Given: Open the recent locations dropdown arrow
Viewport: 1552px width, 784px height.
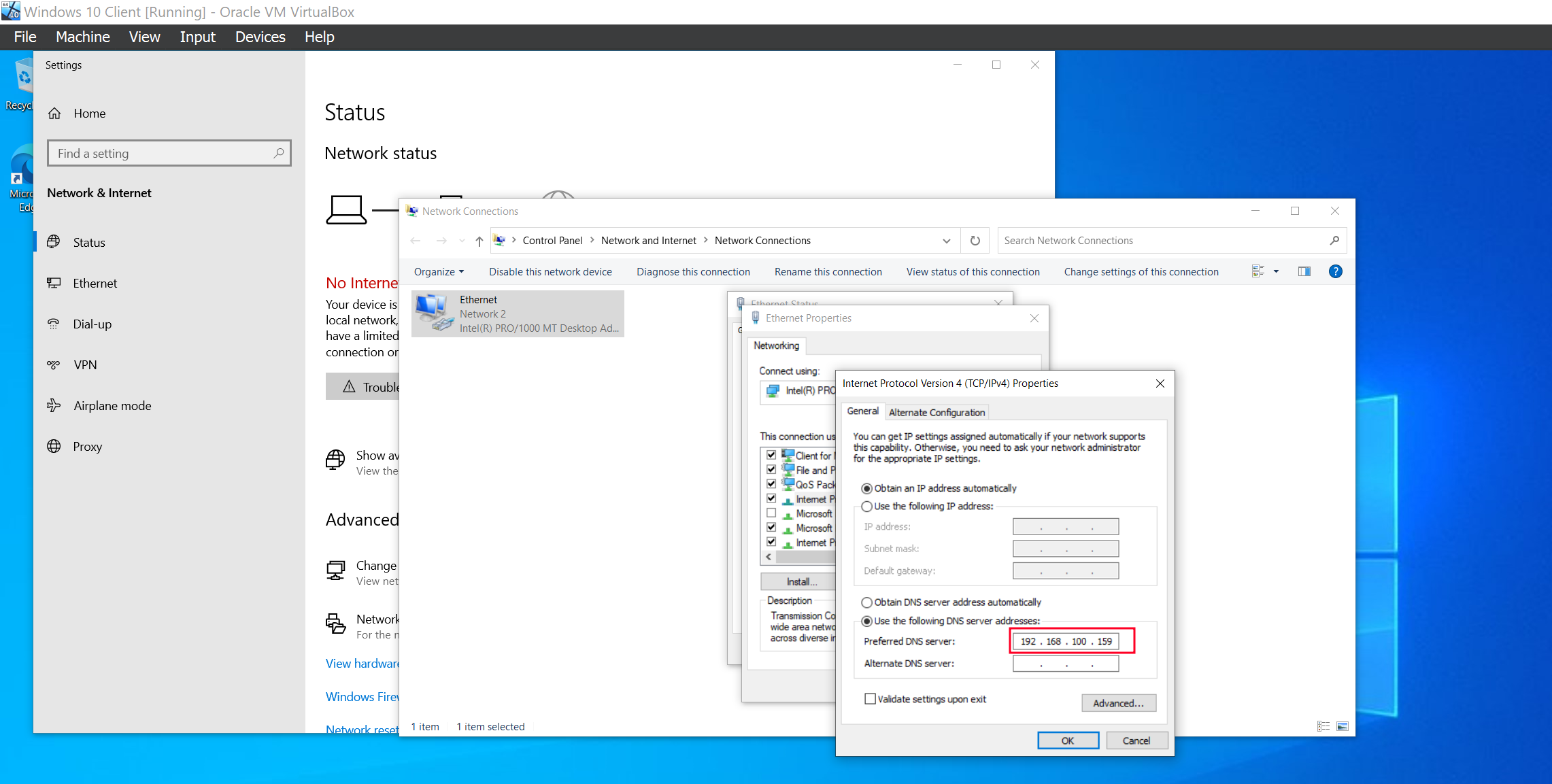Looking at the screenshot, I should click(x=462, y=241).
